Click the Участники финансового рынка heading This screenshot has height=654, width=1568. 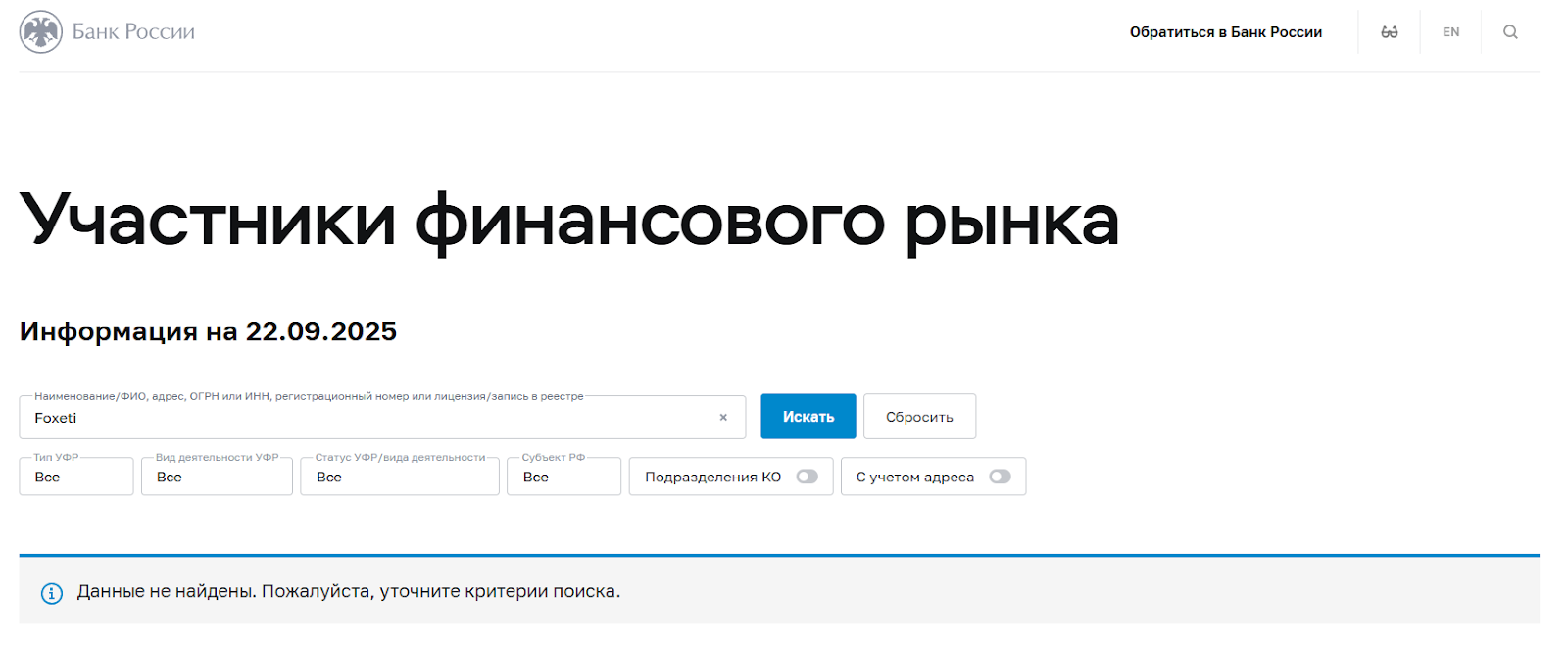[568, 221]
